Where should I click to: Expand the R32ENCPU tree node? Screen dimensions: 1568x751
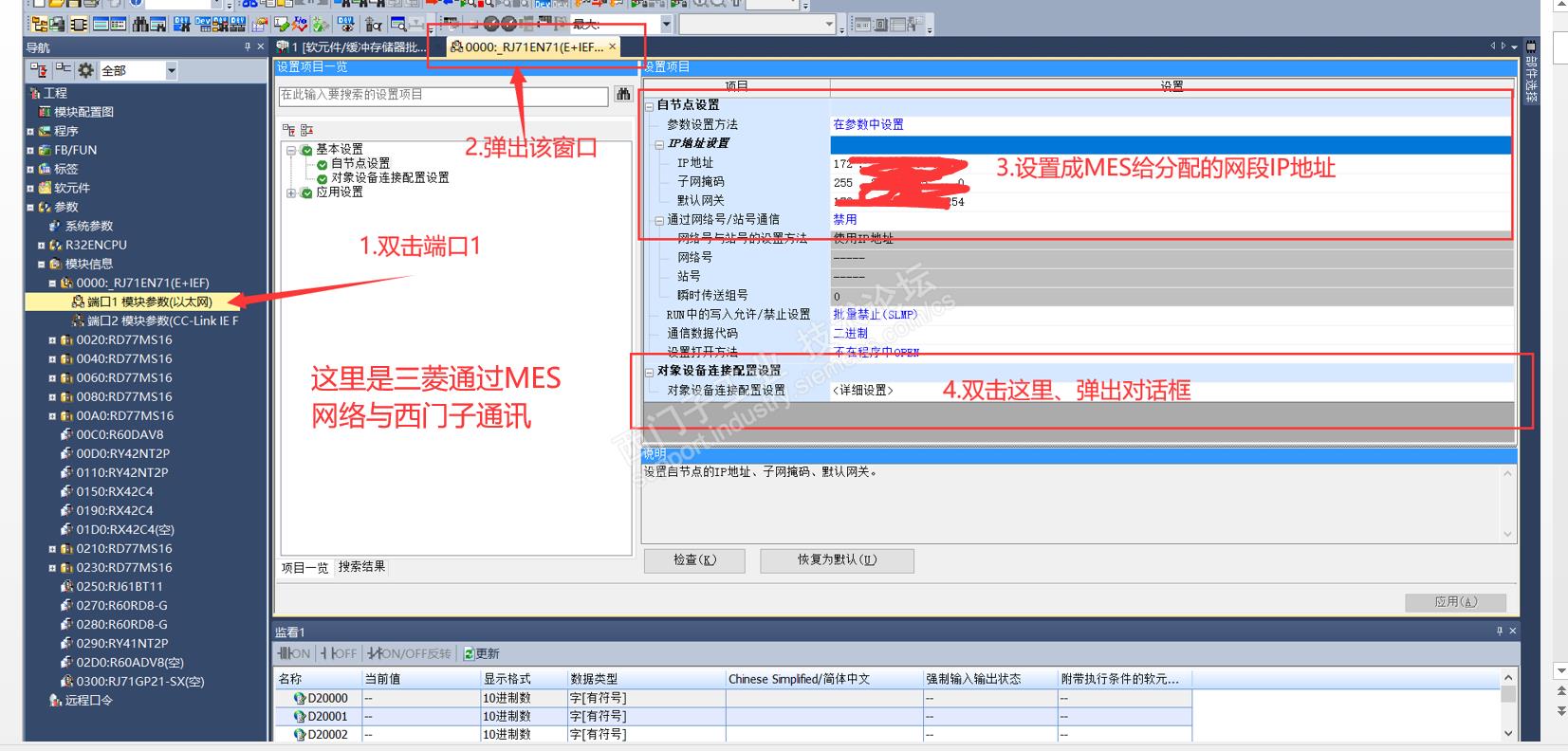(x=42, y=245)
